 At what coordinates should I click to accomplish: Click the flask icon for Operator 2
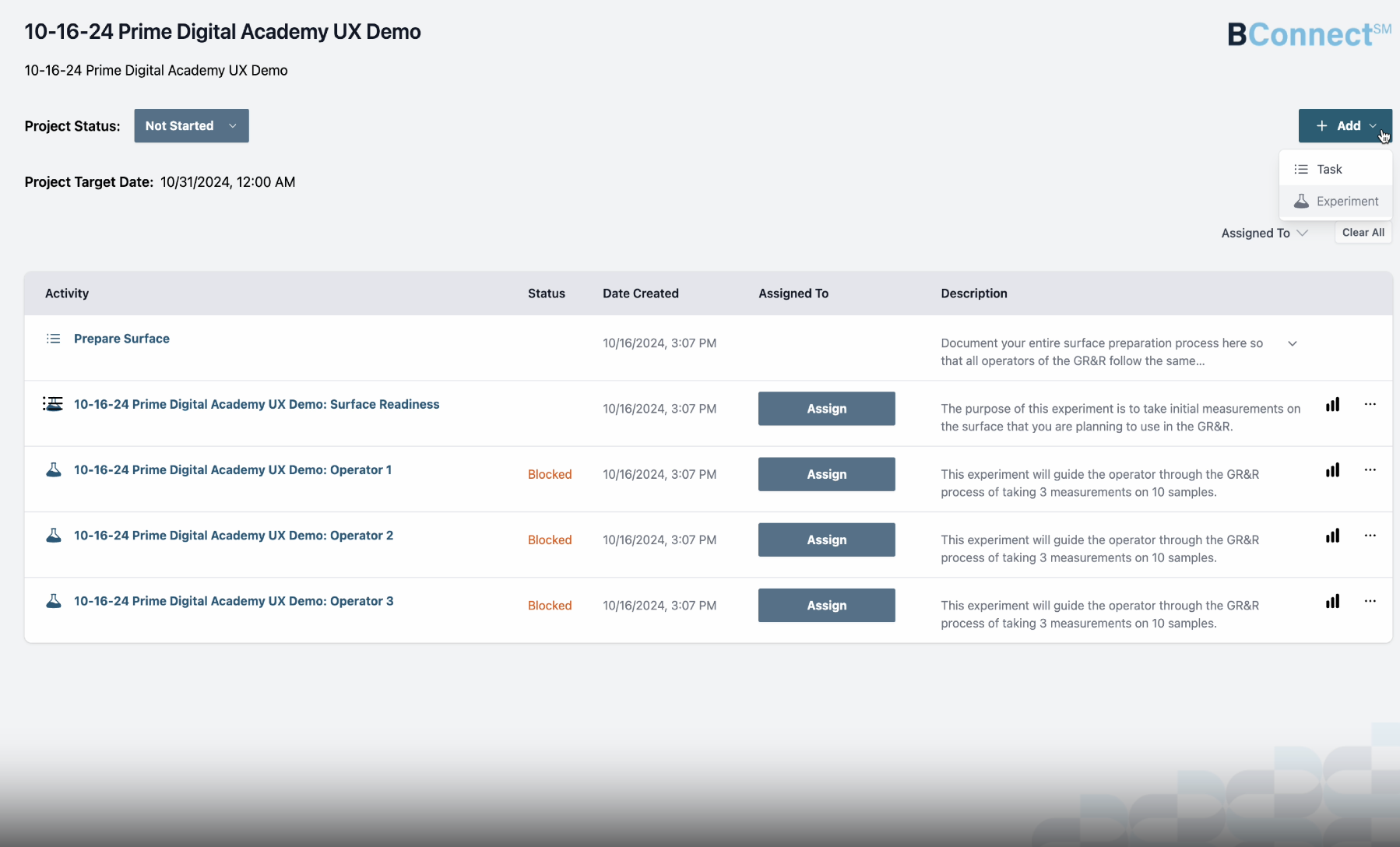click(x=53, y=536)
